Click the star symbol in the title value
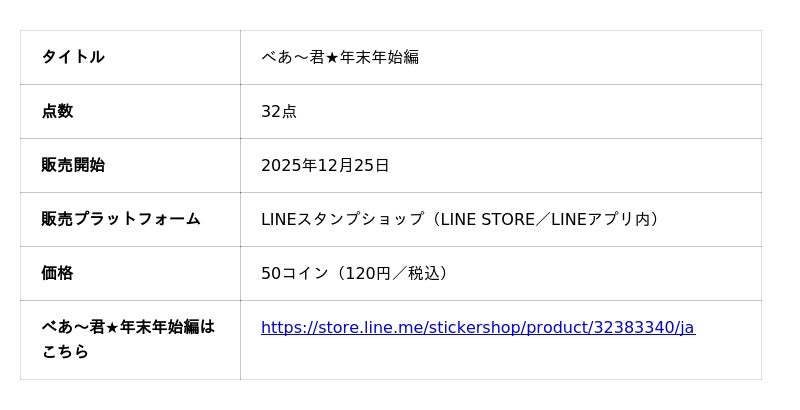This screenshot has height=410, width=800. pos(333,57)
